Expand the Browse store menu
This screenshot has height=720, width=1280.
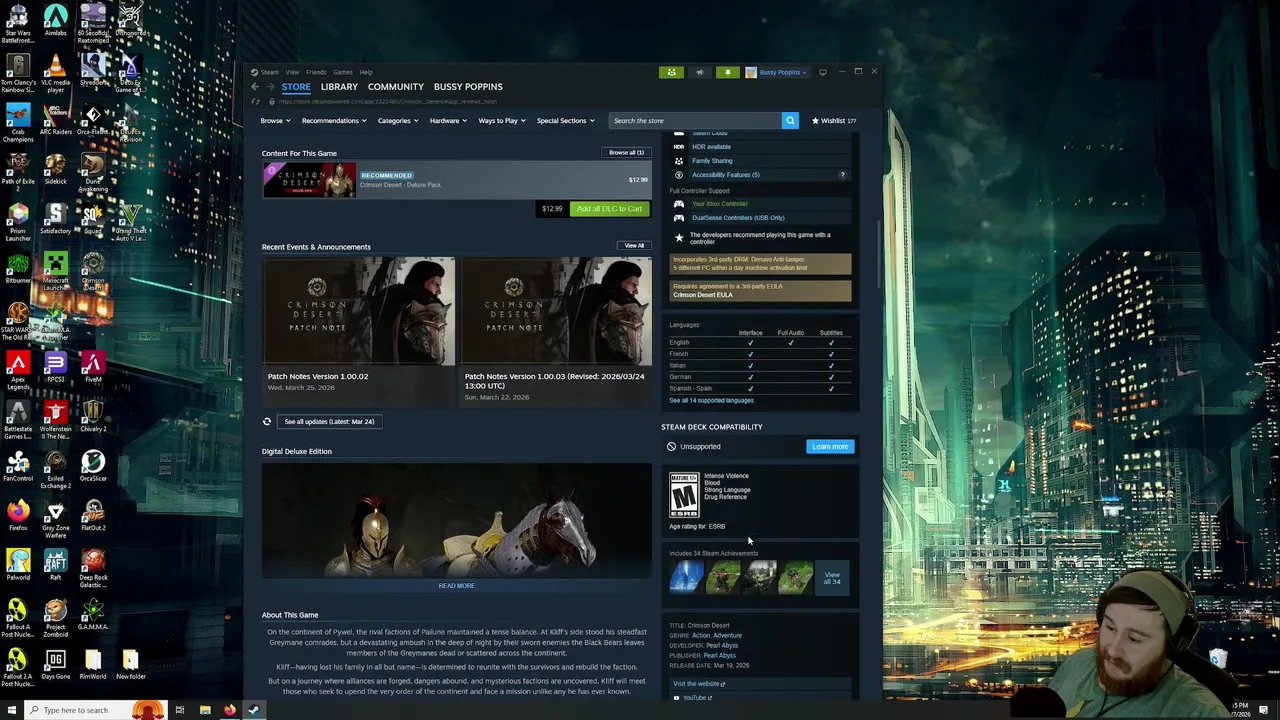(x=275, y=121)
